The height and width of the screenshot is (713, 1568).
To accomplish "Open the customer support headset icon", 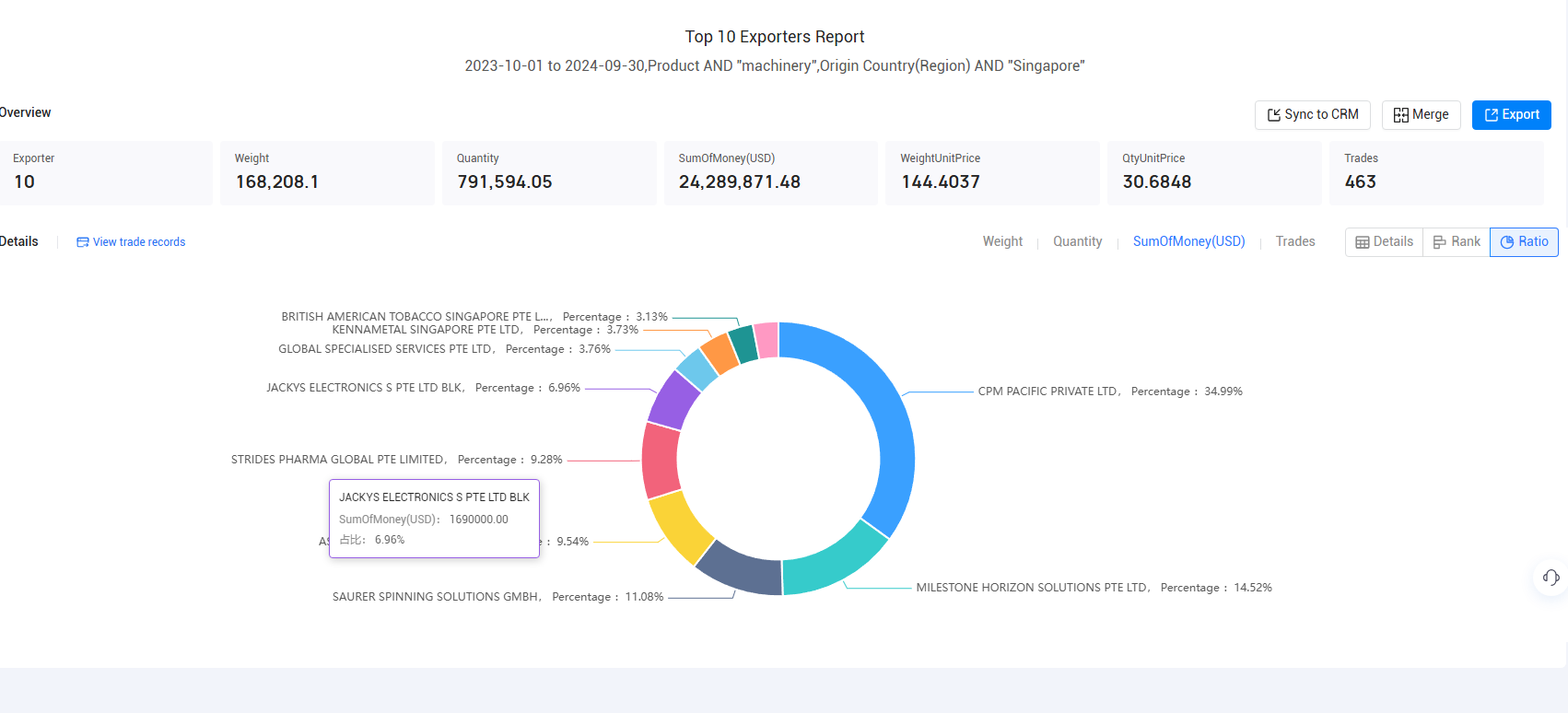I will pos(1550,578).
